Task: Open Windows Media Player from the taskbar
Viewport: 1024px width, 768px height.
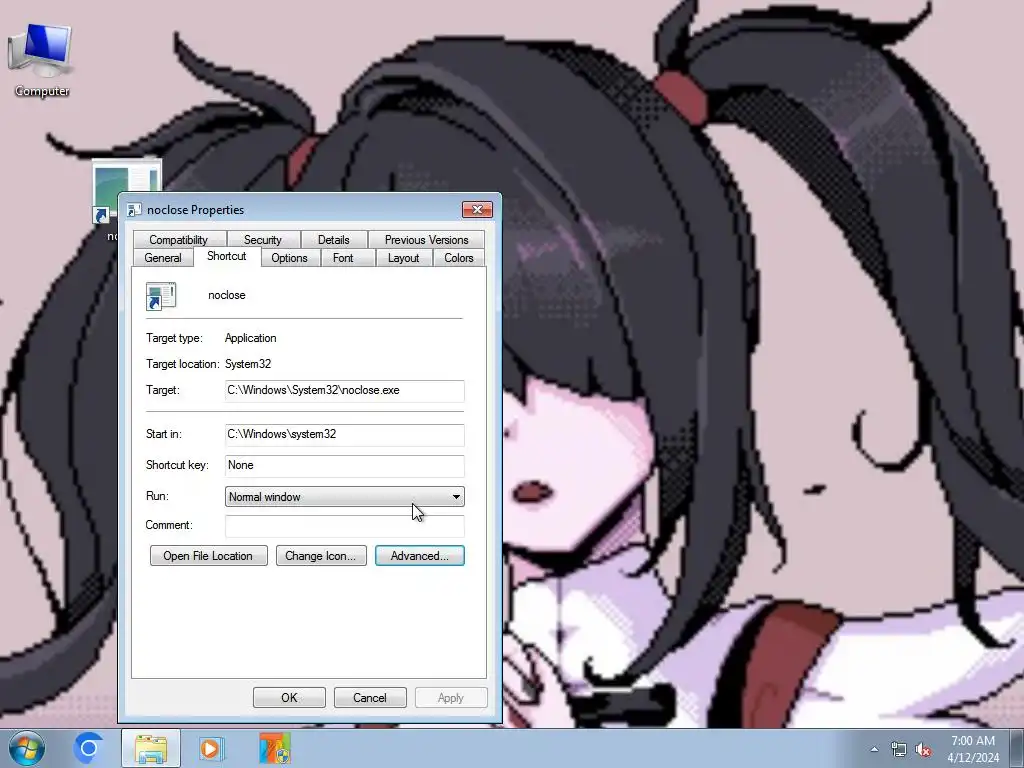Action: pos(211,748)
